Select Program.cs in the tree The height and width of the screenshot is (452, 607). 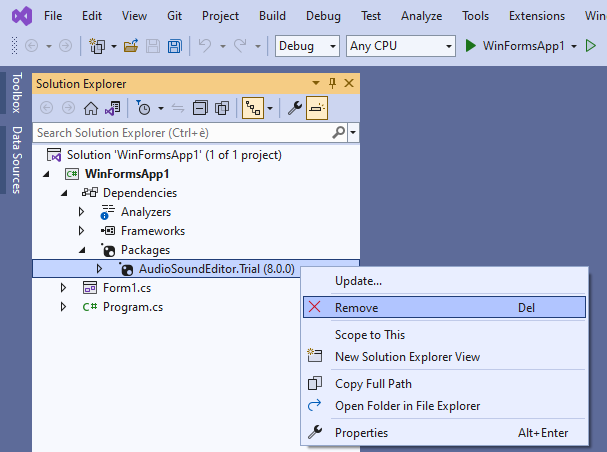tap(132, 307)
